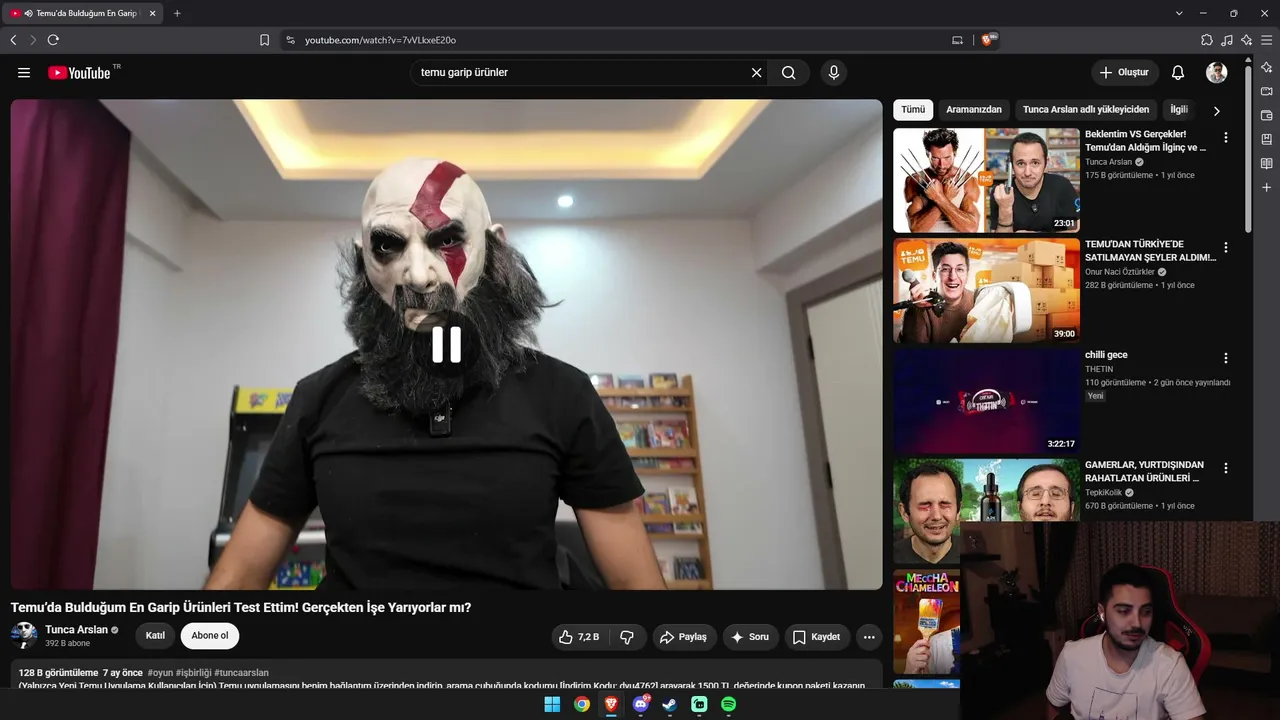Subscribe with the Abone ol button
Image resolution: width=1280 pixels, height=720 pixels.
pos(210,636)
